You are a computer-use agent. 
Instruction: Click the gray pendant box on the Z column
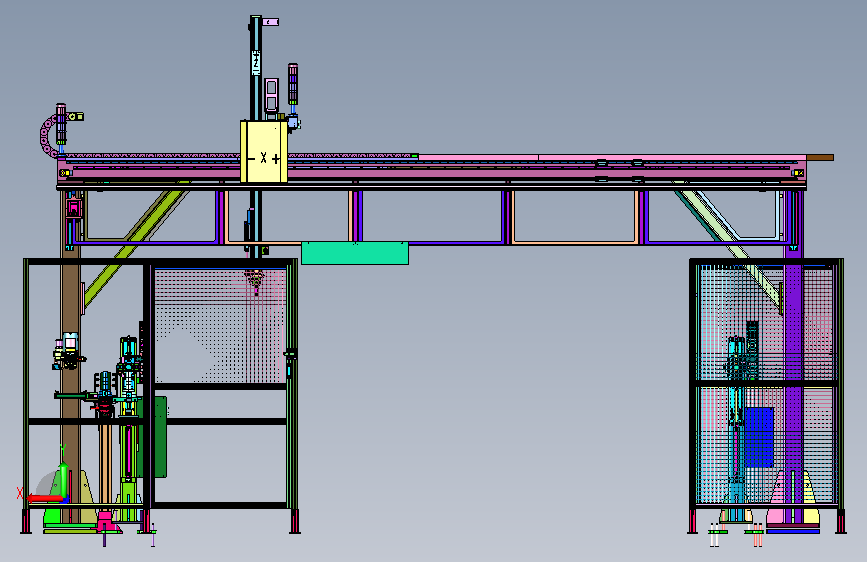[271, 95]
